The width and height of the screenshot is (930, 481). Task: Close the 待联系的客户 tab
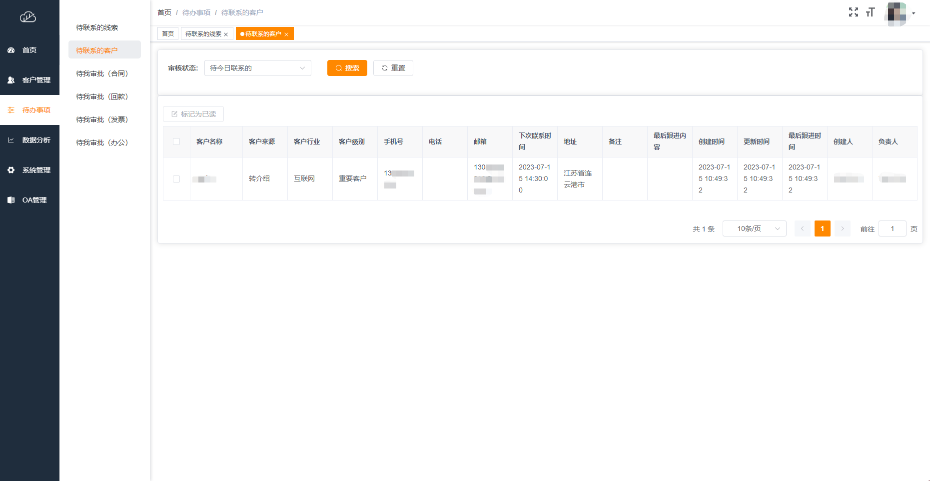286,34
